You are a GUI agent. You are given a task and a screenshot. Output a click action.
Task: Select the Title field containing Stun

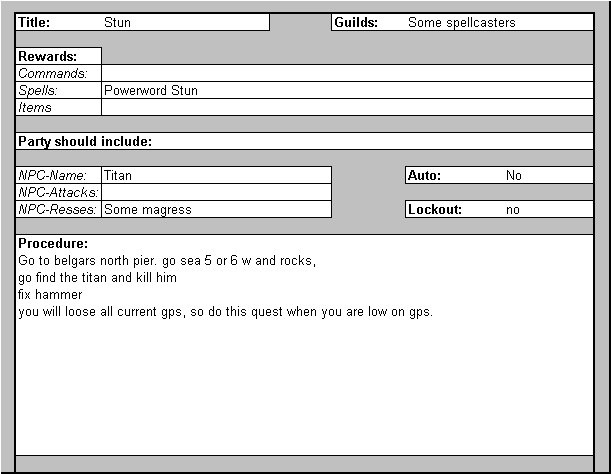pos(143,22)
